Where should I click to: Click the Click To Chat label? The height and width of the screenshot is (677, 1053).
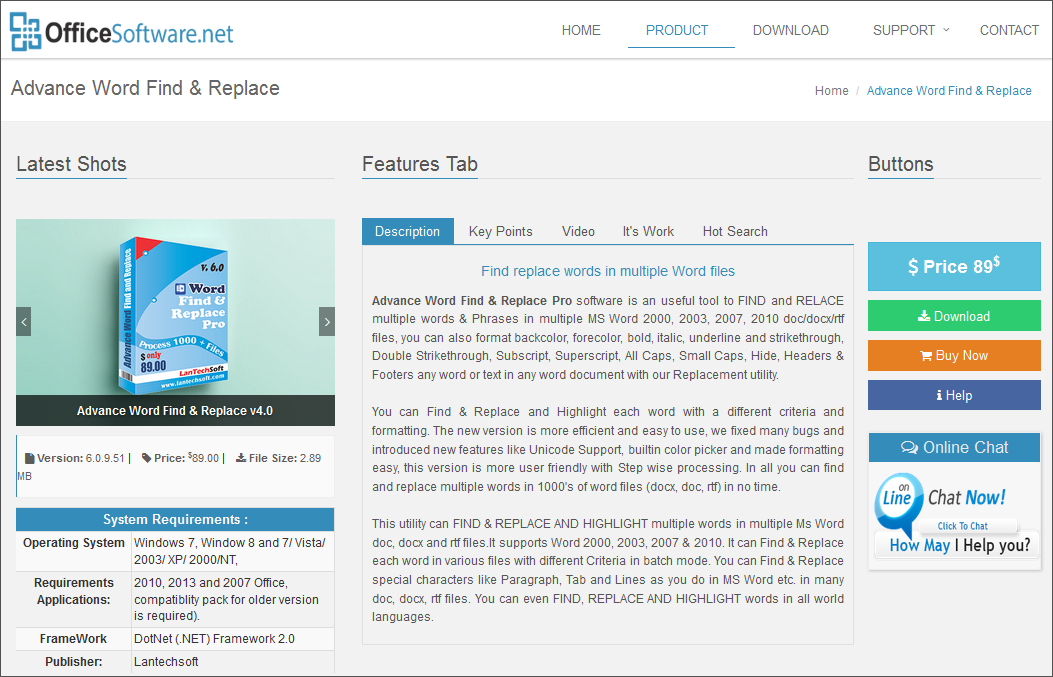pyautogui.click(x=963, y=526)
